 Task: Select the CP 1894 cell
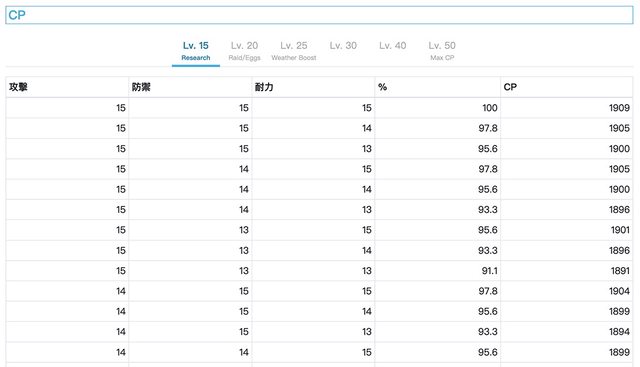(x=567, y=331)
